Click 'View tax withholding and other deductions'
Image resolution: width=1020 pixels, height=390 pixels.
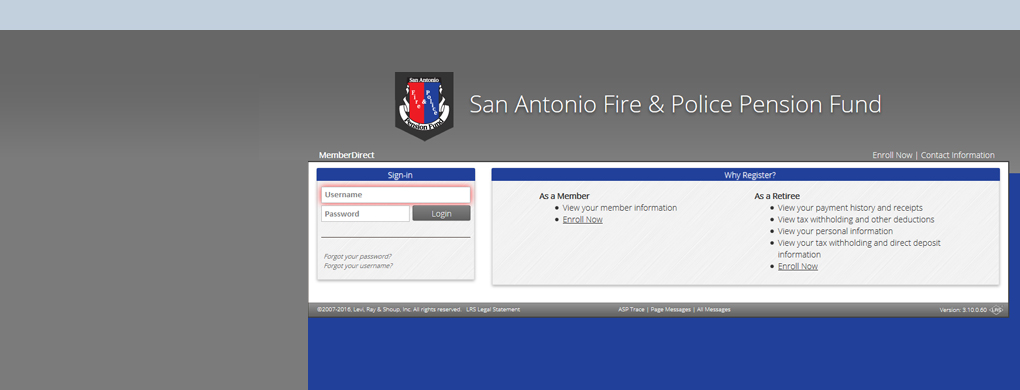pyautogui.click(x=856, y=220)
